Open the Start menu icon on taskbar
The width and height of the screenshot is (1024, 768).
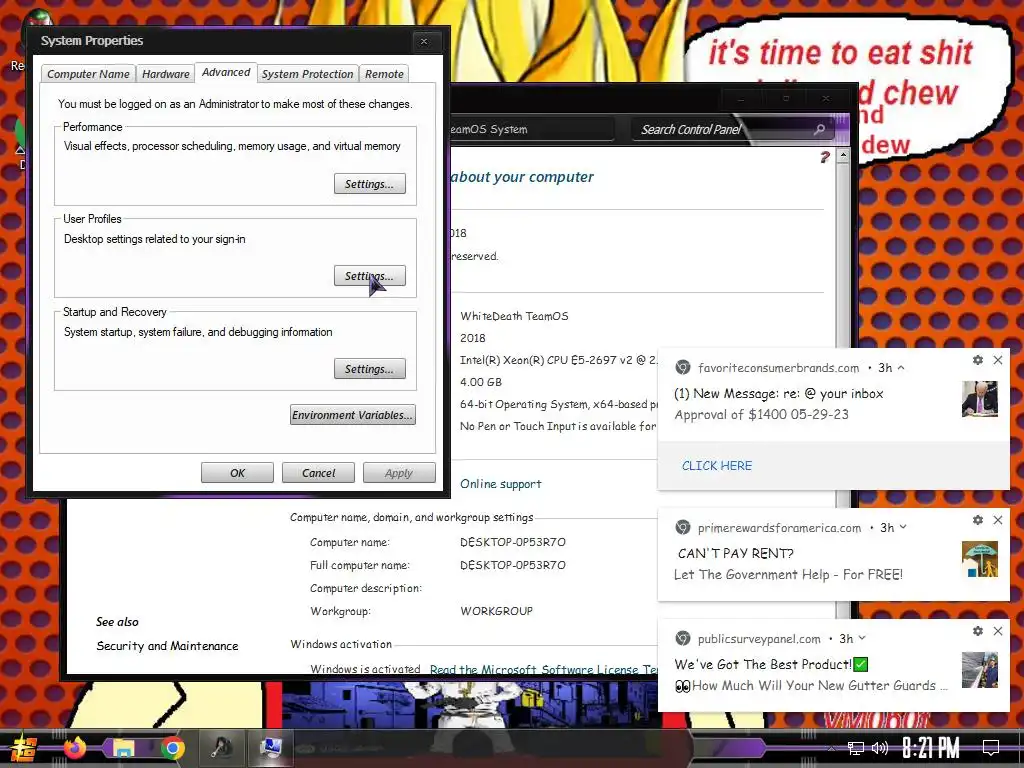24,748
